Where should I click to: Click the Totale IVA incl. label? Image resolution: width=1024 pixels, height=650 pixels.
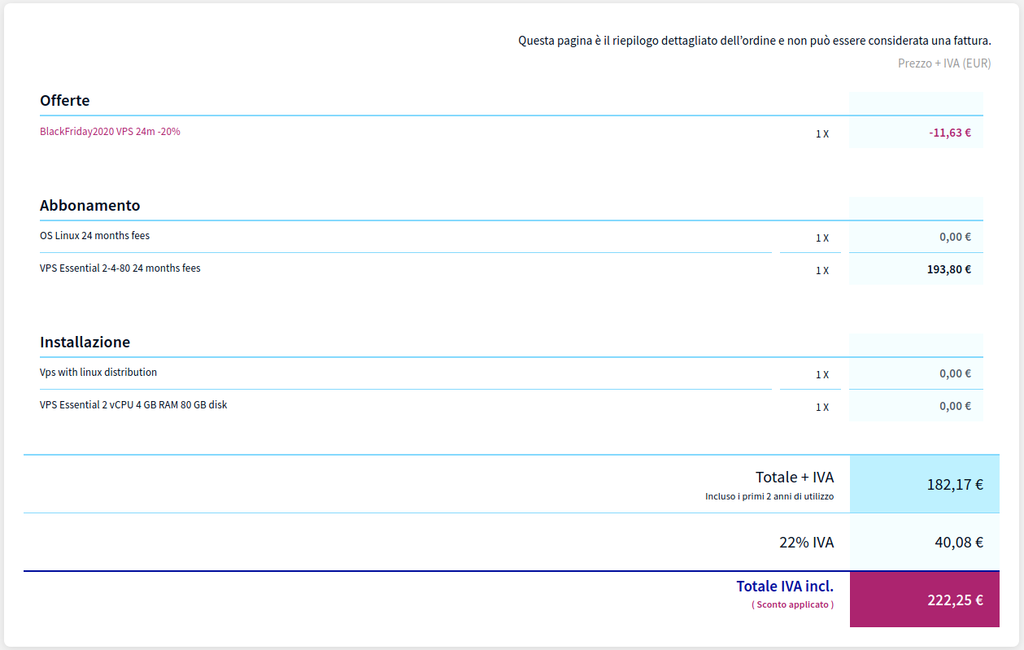(x=784, y=586)
